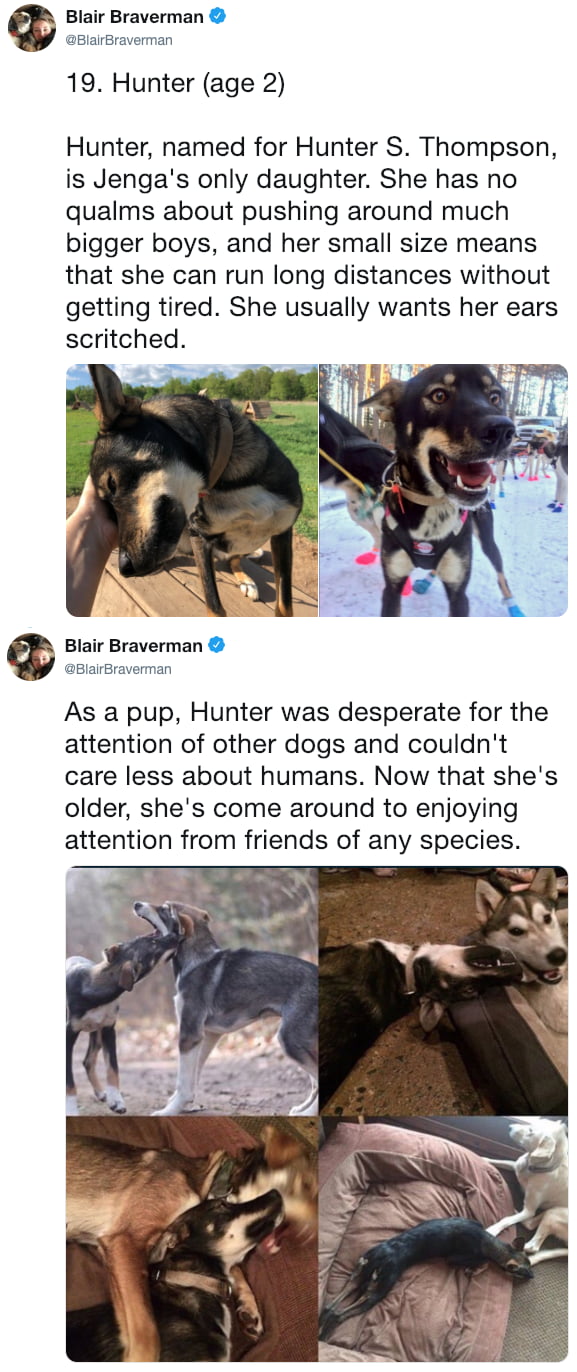Open photo of dog lying beside husky
This screenshot has height=1372, width=577.
tap(444, 991)
